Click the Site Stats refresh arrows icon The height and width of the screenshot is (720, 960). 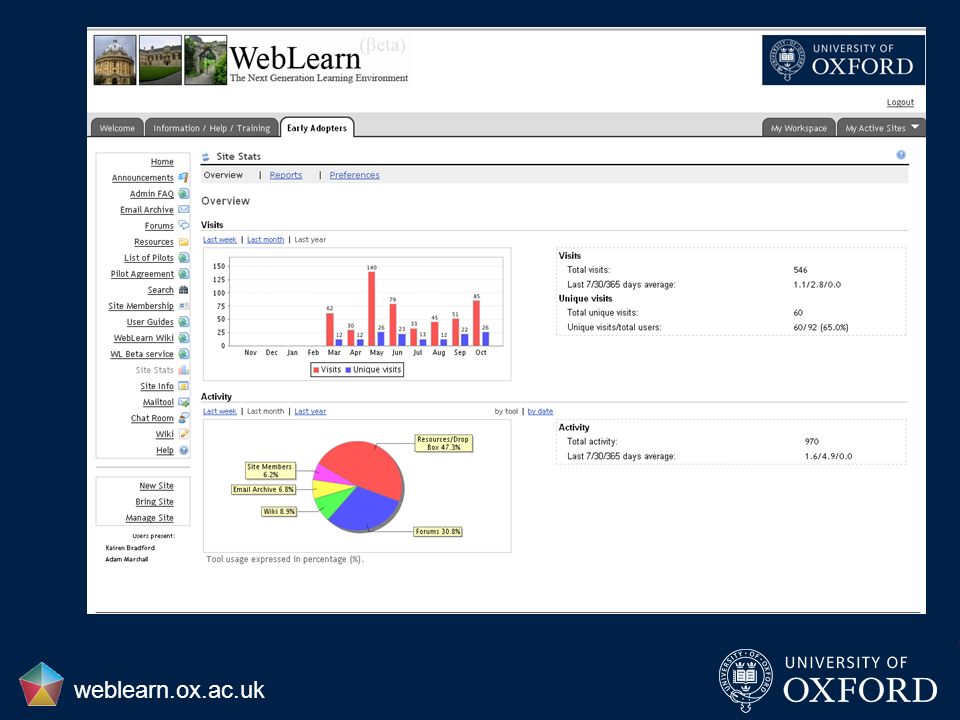[206, 157]
